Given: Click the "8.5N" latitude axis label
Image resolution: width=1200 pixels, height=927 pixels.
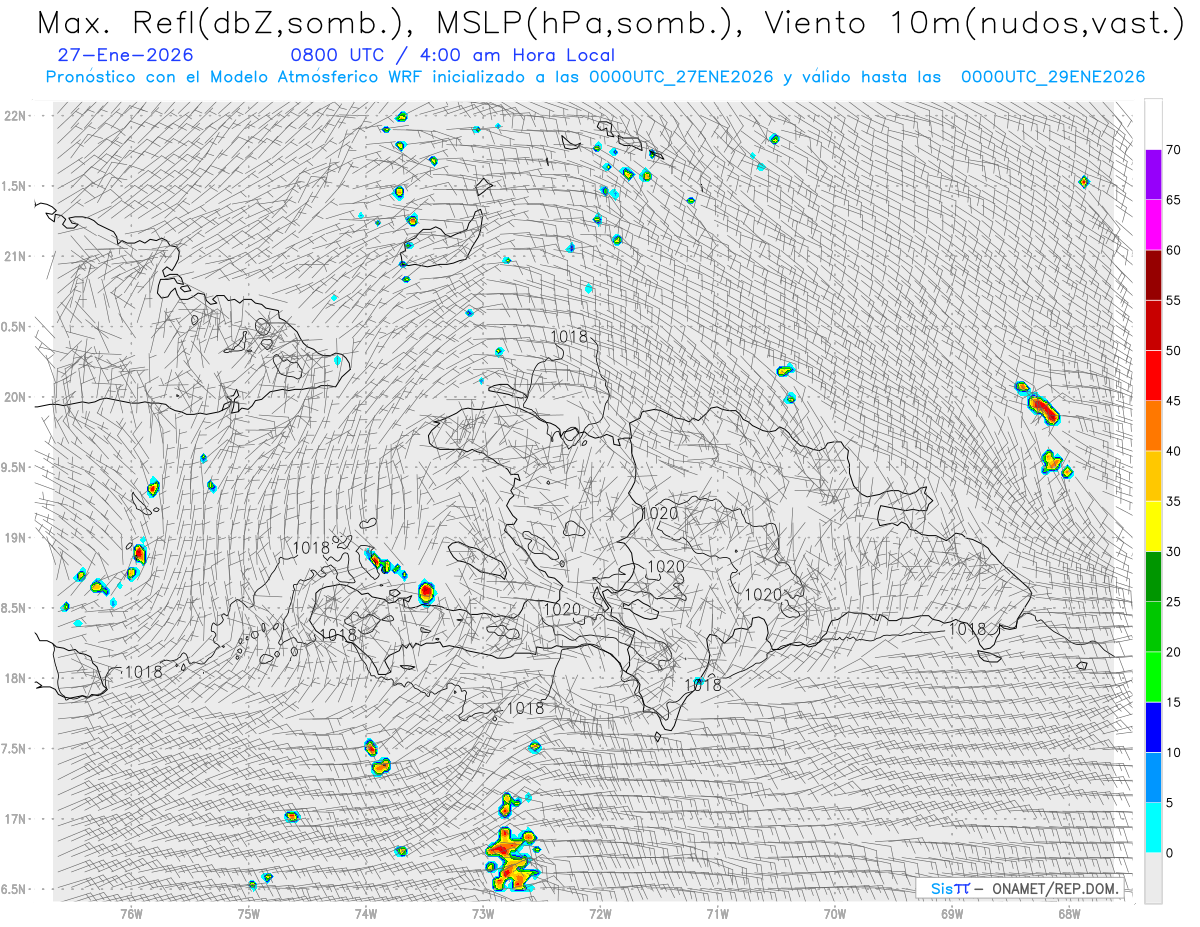Looking at the screenshot, I should pyautogui.click(x=14, y=608).
